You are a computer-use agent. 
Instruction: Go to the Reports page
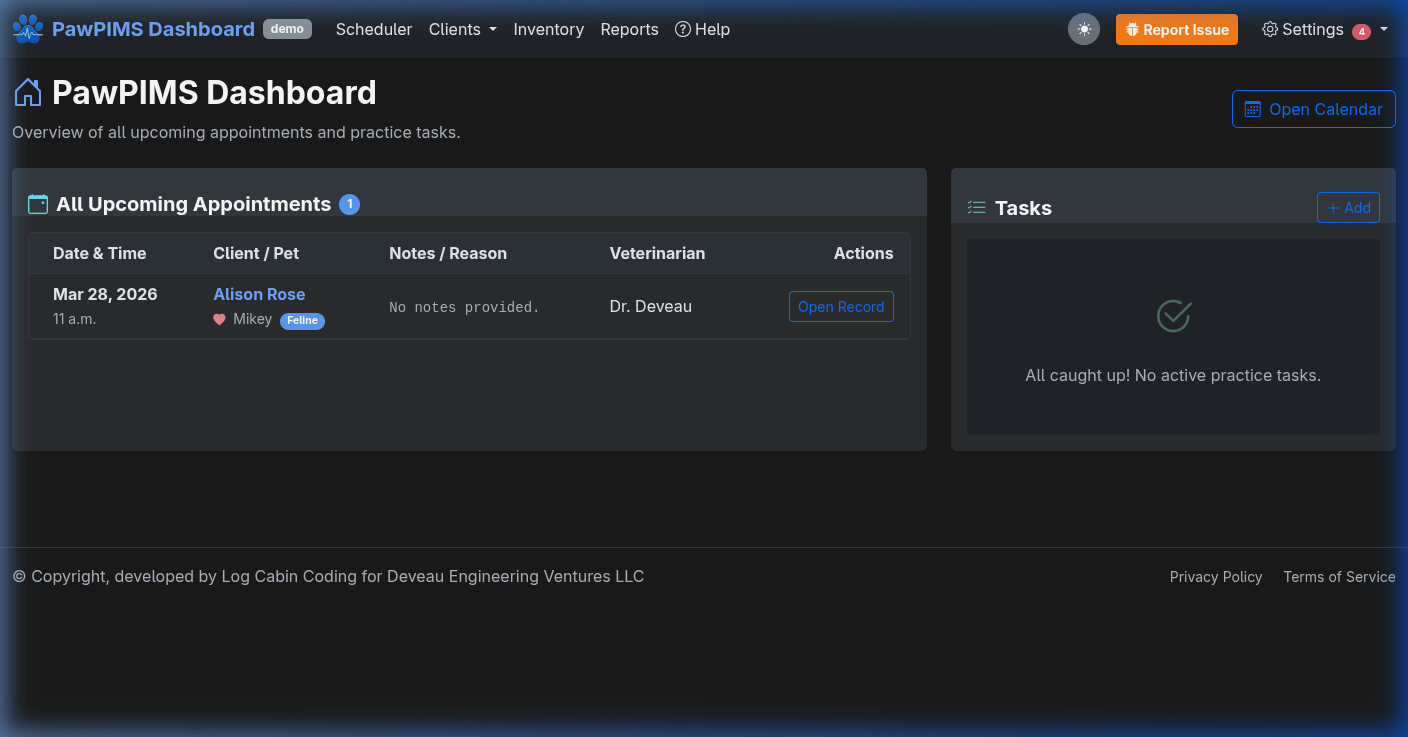pyautogui.click(x=630, y=29)
